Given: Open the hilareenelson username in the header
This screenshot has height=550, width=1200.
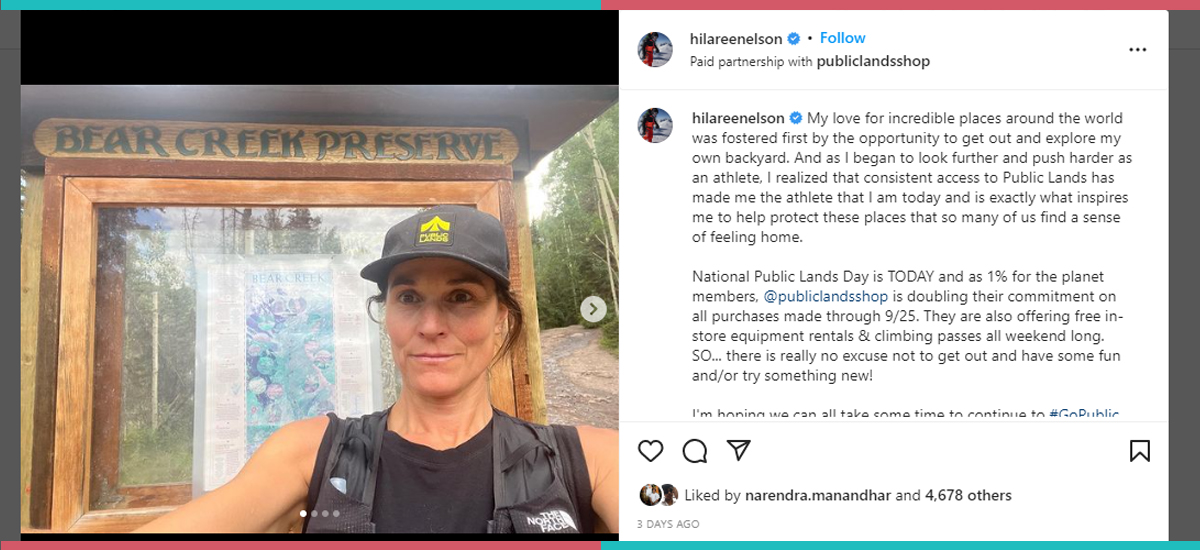Looking at the screenshot, I should pyautogui.click(x=737, y=38).
